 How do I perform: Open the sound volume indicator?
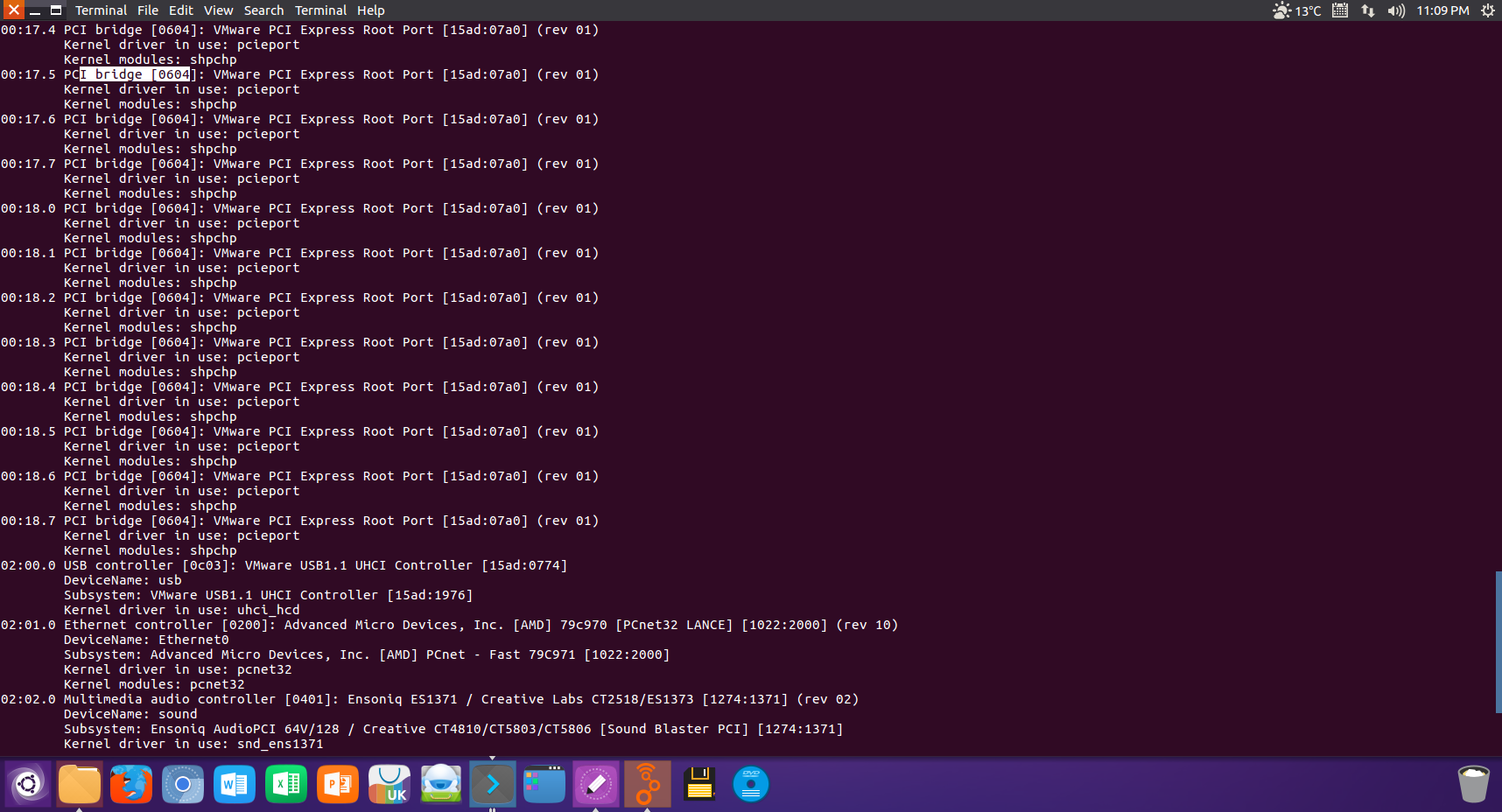coord(1396,10)
